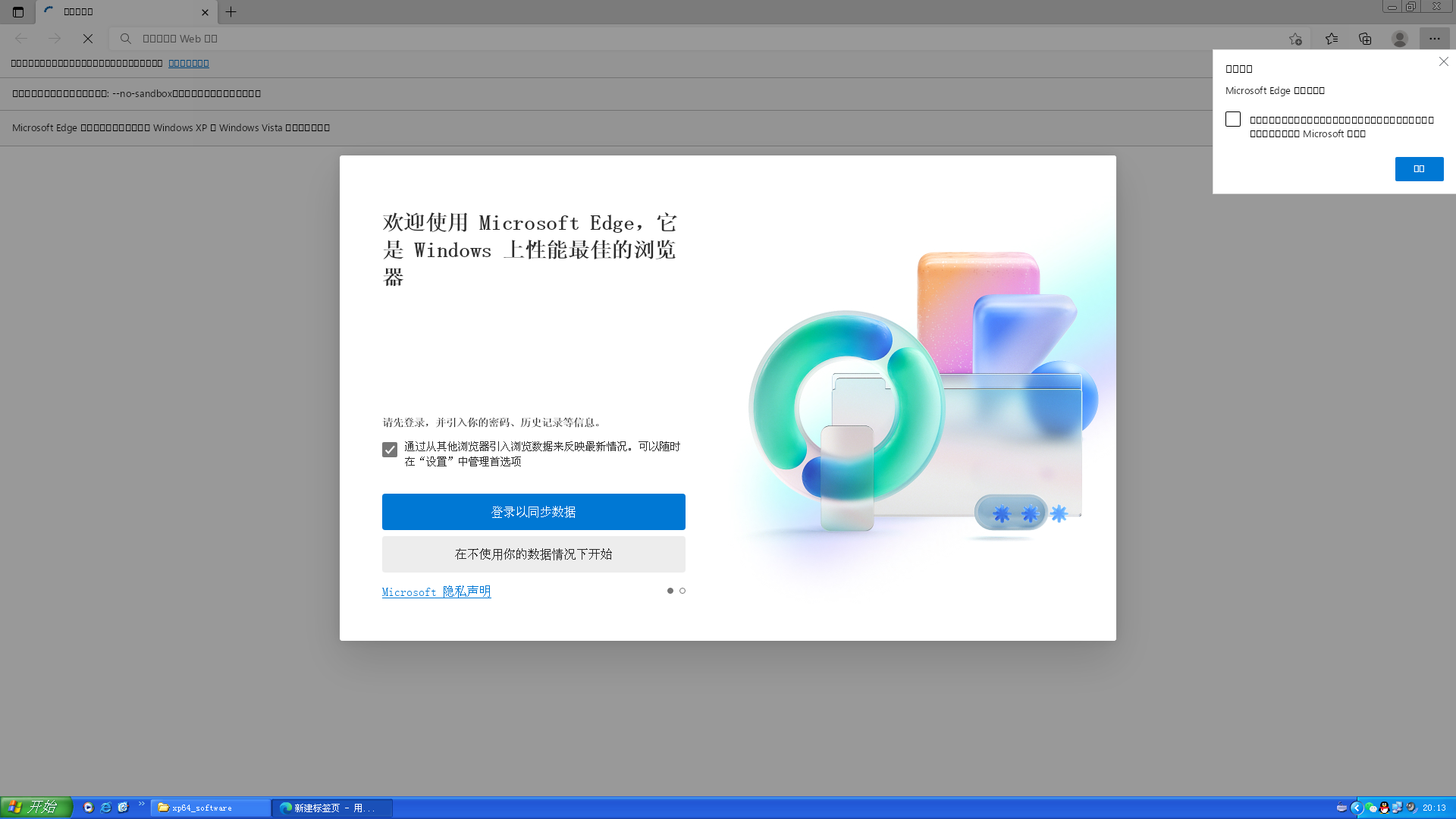Expand hidden system tray icons arrow

coord(1357,808)
